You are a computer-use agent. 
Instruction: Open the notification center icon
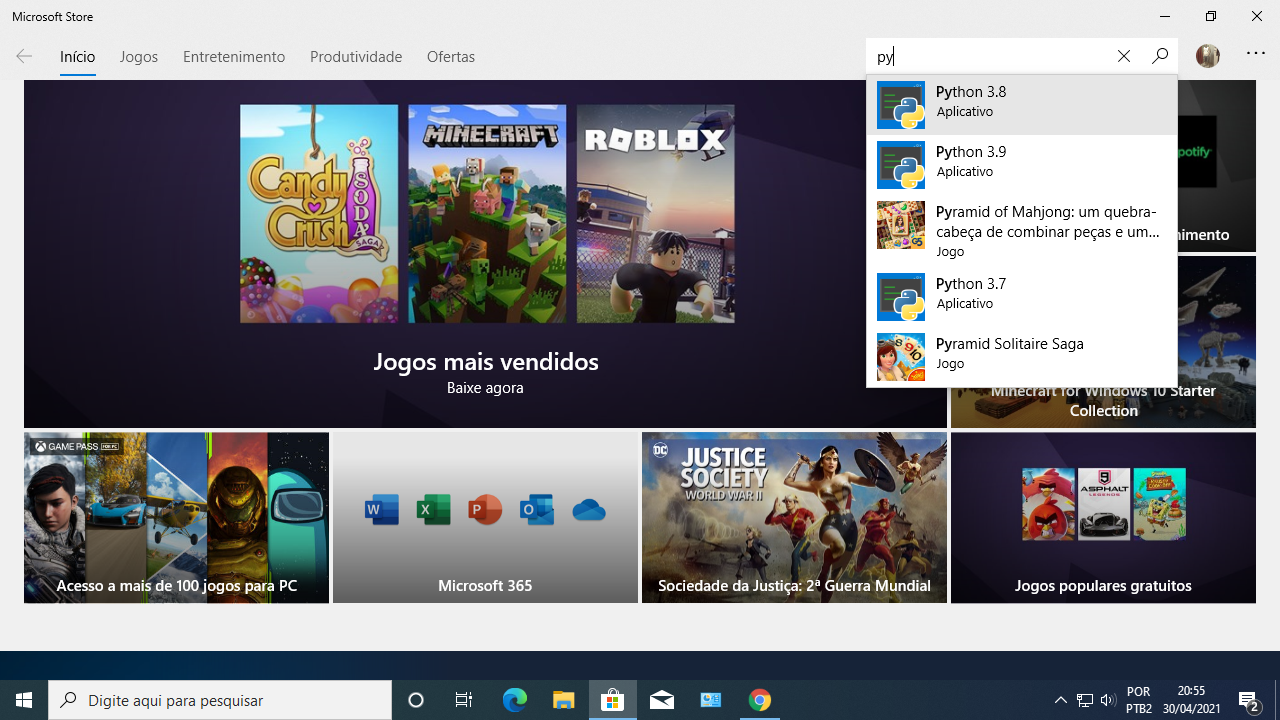pyautogui.click(x=1248, y=700)
